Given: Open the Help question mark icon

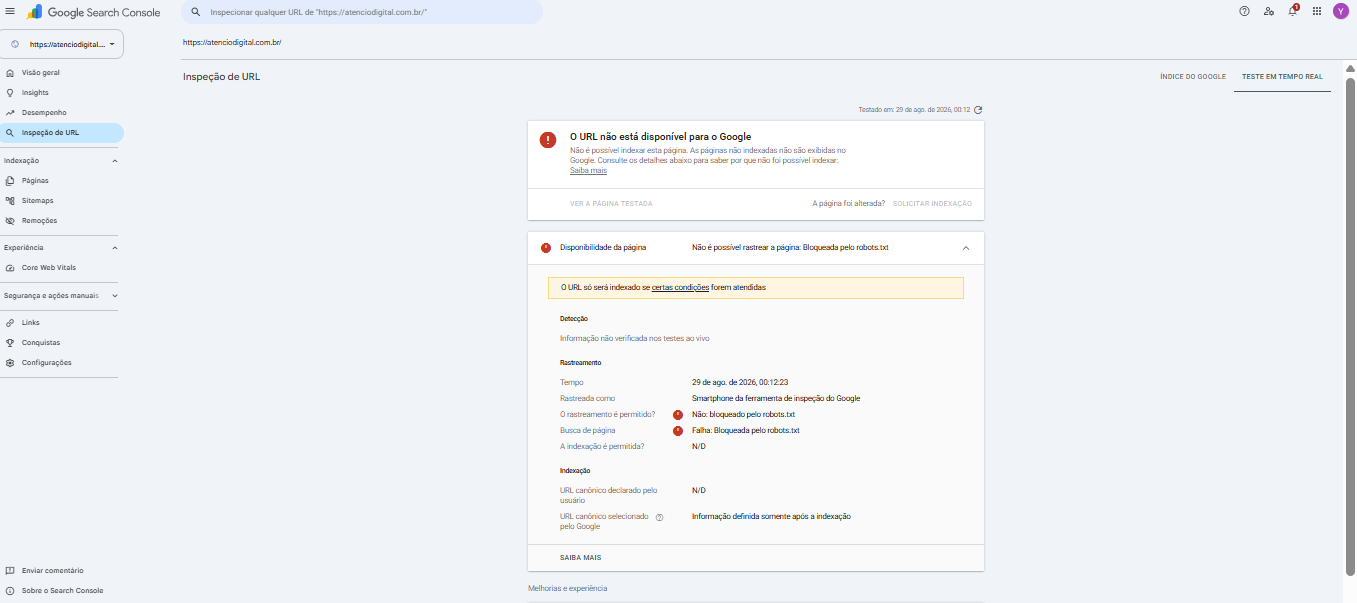Looking at the screenshot, I should (x=1244, y=11).
